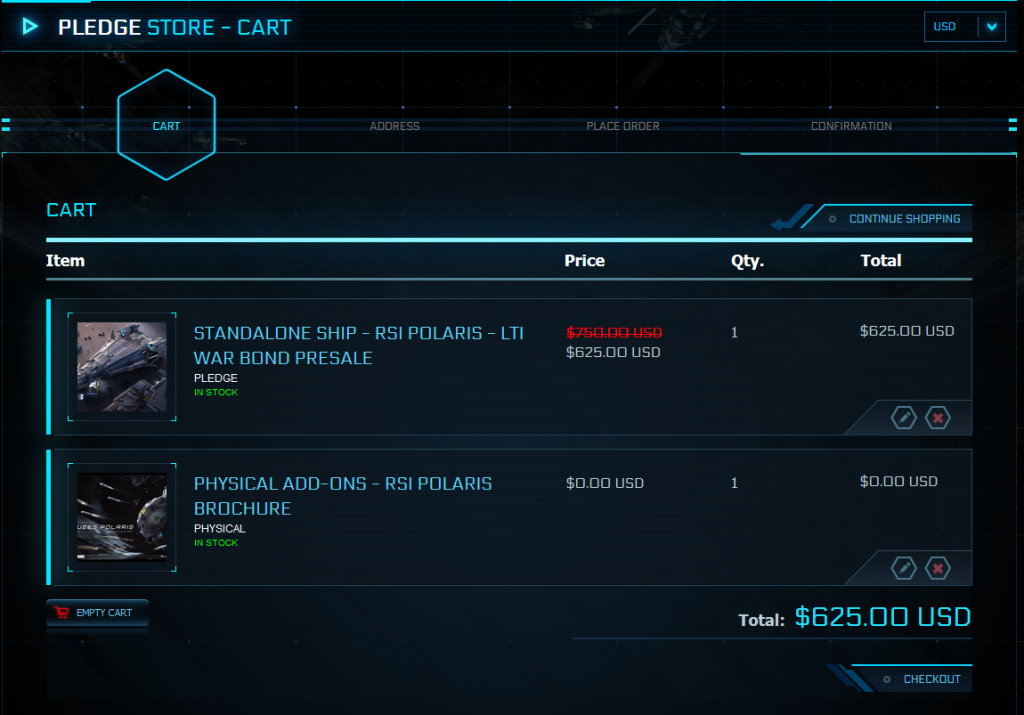Edit the Polaris Brochure cart item
This screenshot has width=1024, height=715.
(x=904, y=568)
